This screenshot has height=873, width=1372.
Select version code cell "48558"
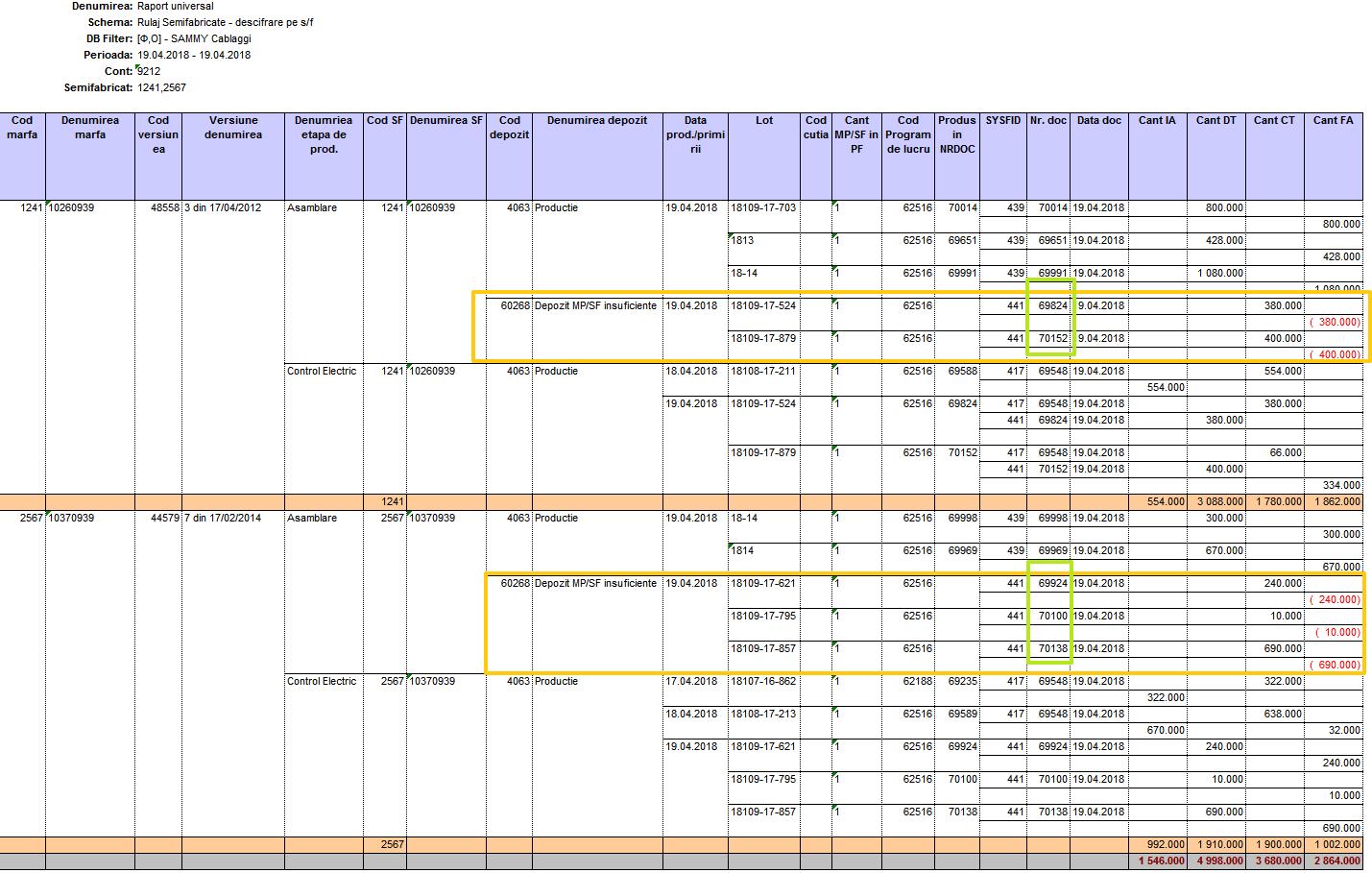pos(165,207)
